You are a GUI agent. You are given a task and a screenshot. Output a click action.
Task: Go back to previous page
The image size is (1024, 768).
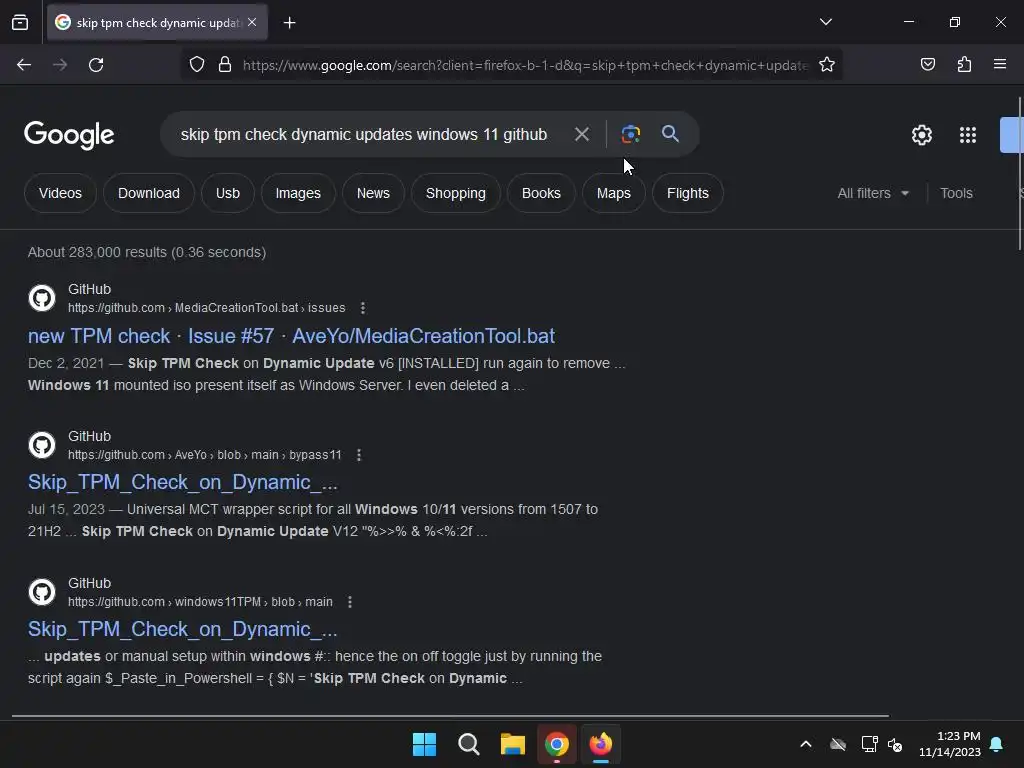[24, 65]
